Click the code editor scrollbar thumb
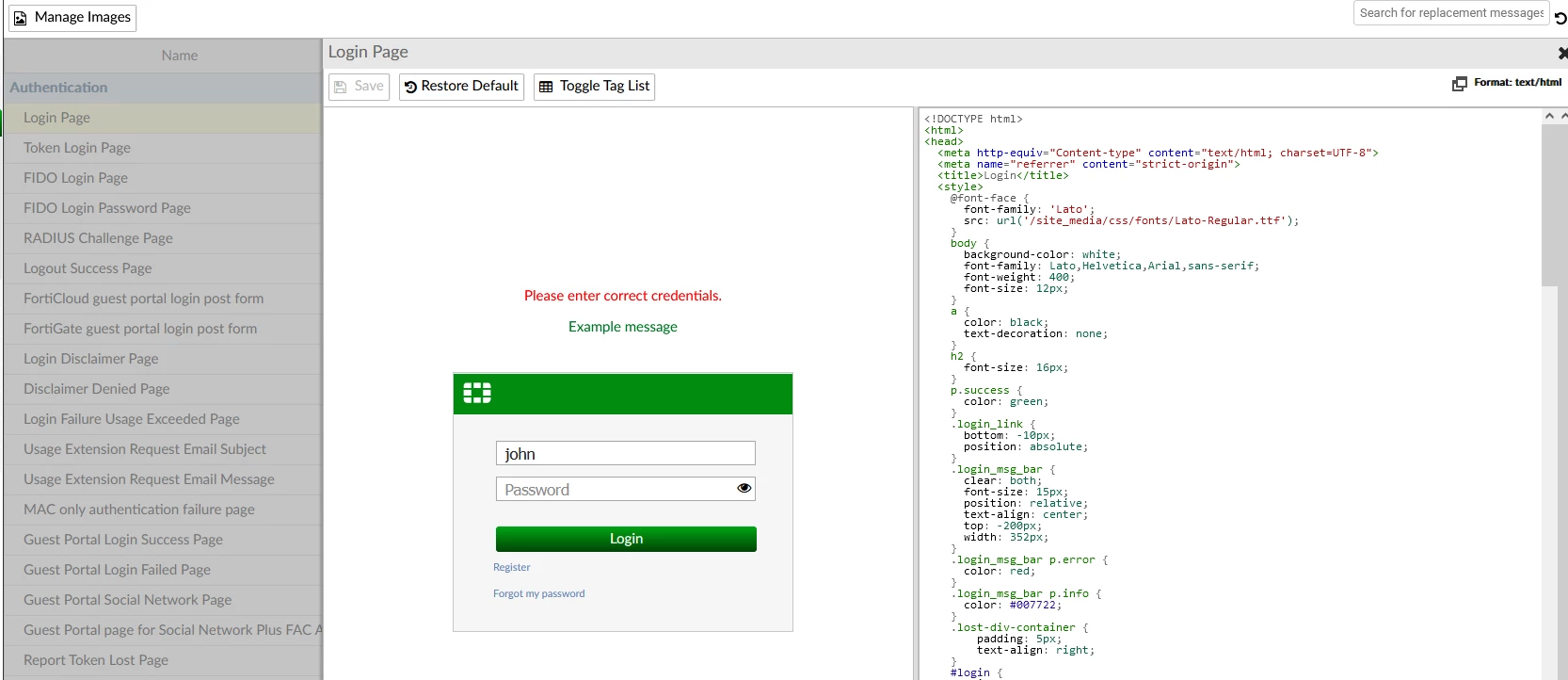Viewport: 1568px width, 680px height. (x=1549, y=204)
